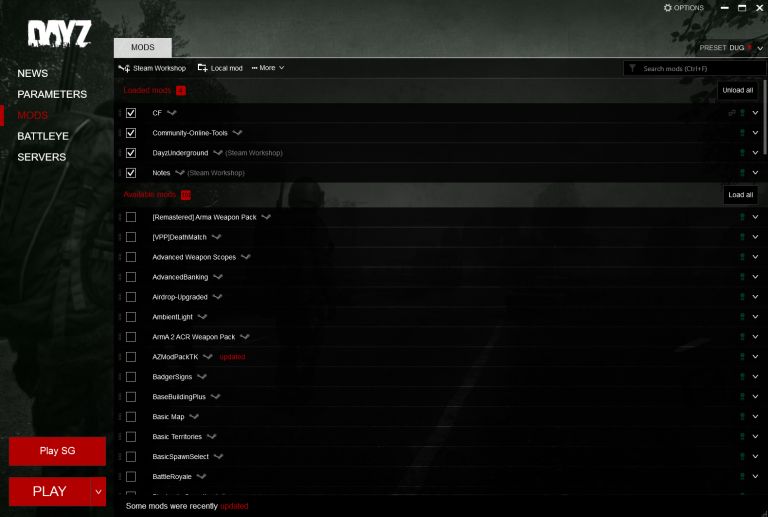
Task: Click the Local mod folder icon
Action: click(202, 68)
